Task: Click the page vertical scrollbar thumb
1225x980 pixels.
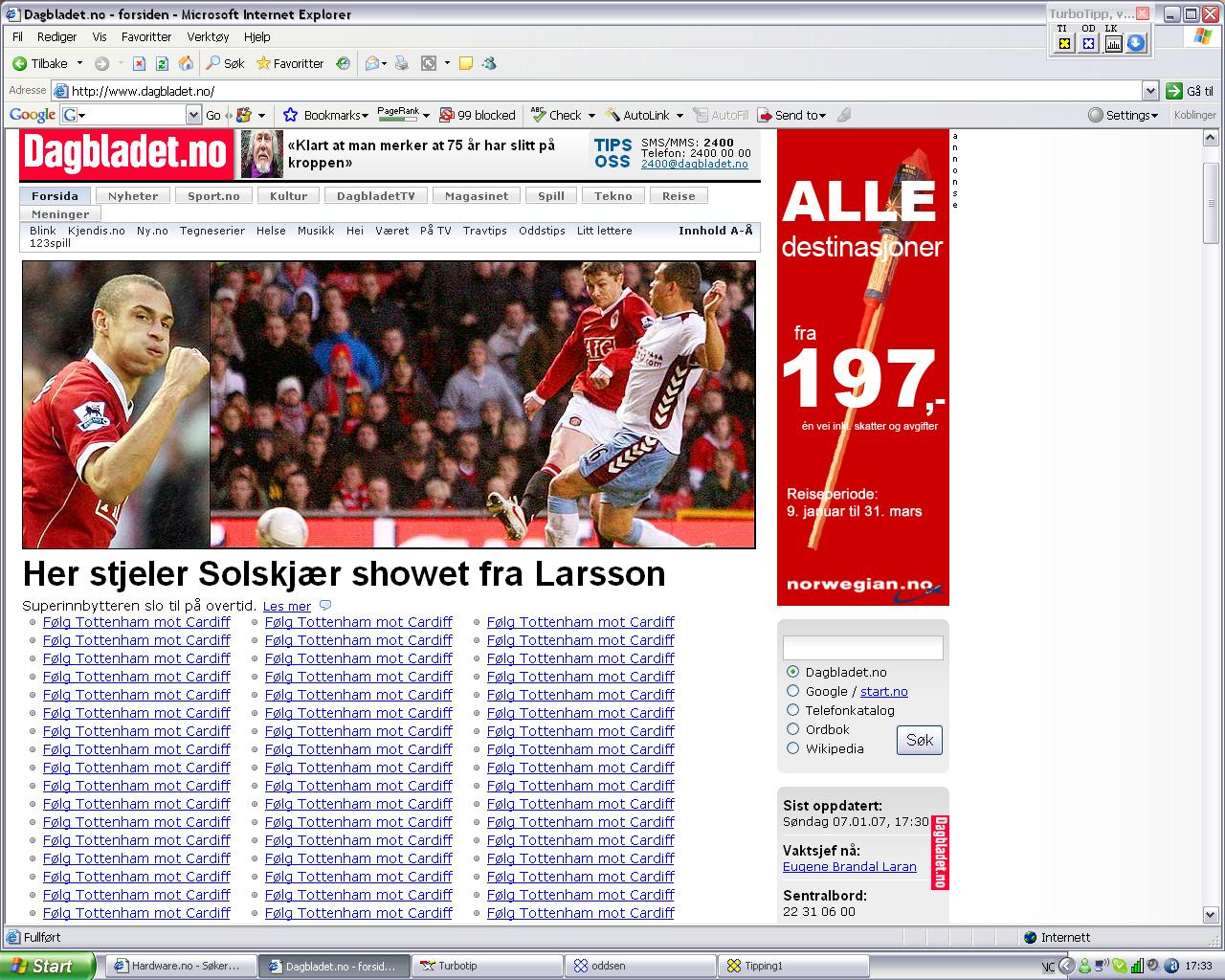Action: tap(1212, 204)
